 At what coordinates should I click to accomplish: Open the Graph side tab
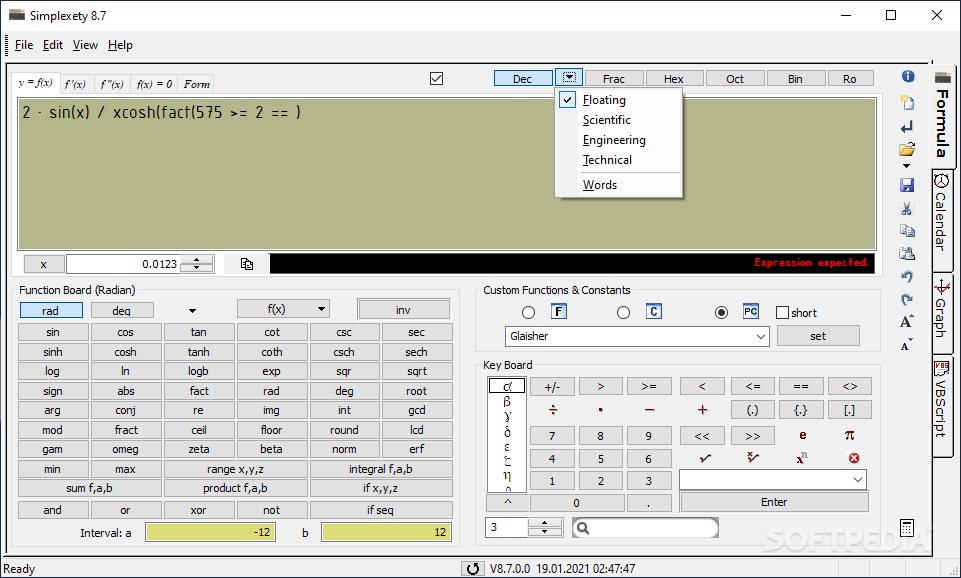coord(941,311)
